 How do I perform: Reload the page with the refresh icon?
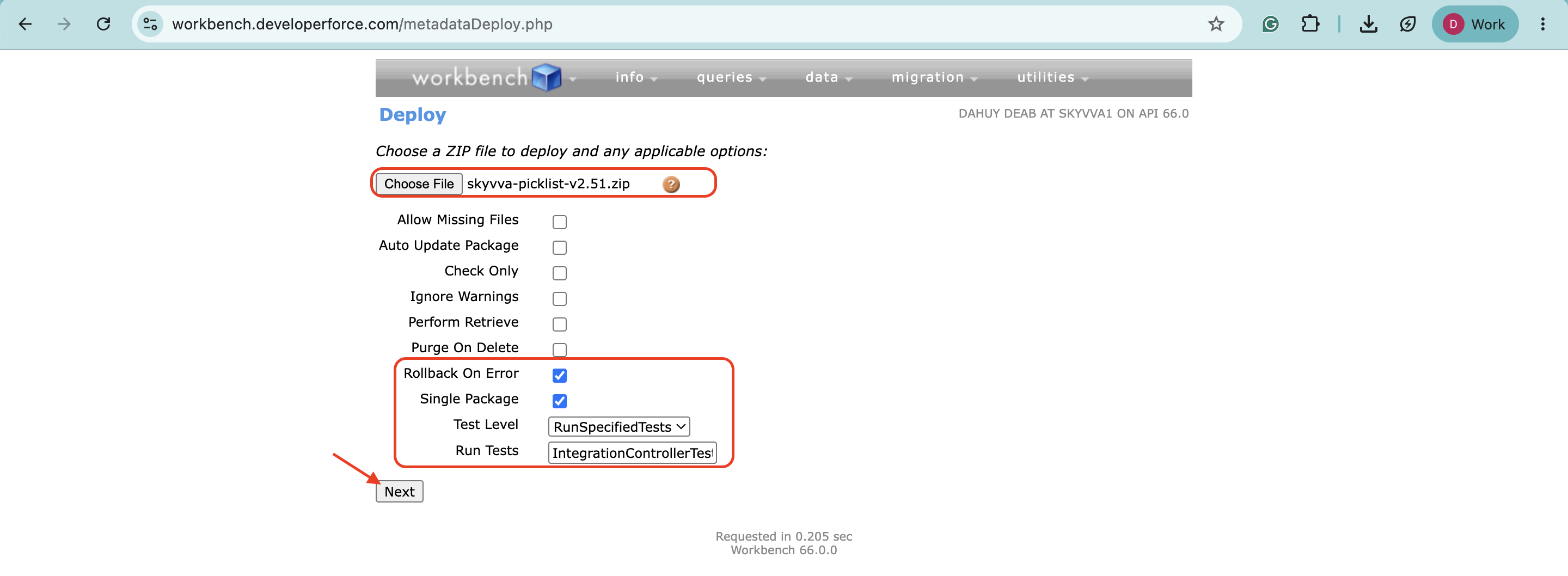pyautogui.click(x=103, y=24)
